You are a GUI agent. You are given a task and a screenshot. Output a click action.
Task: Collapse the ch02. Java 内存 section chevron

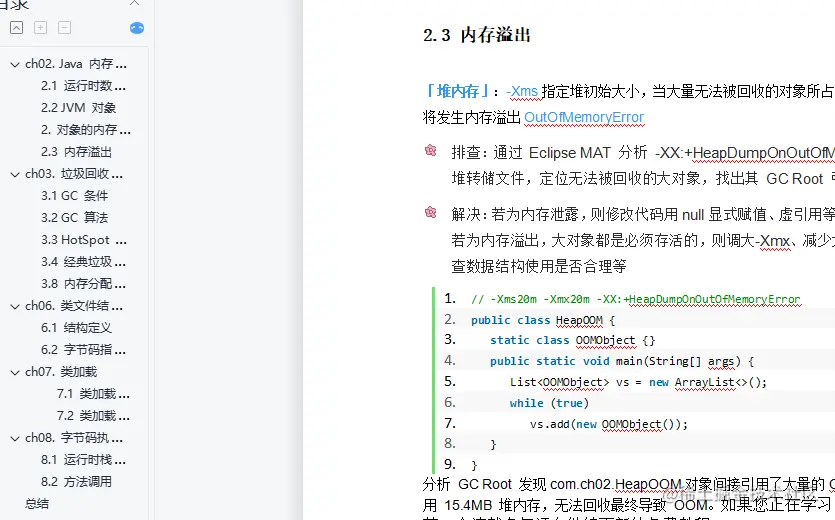15,64
